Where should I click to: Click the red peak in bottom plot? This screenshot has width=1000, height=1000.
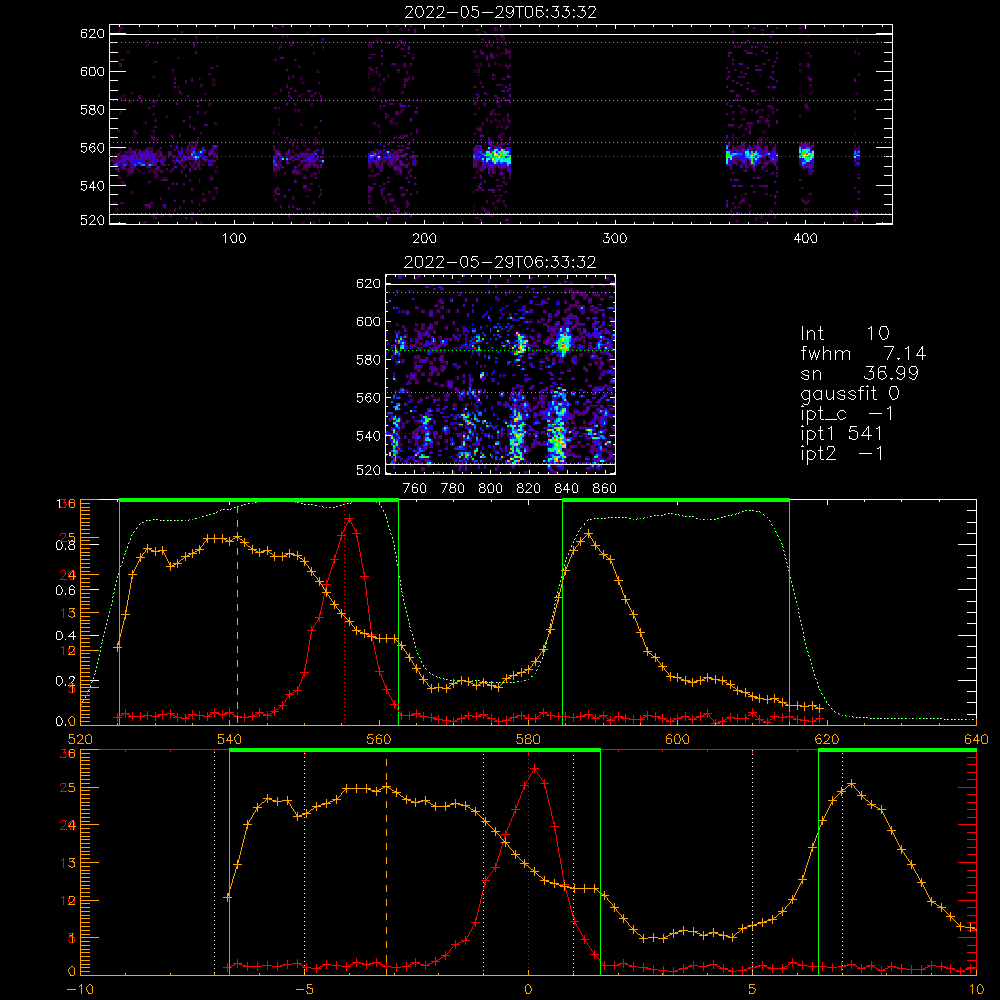[534, 769]
